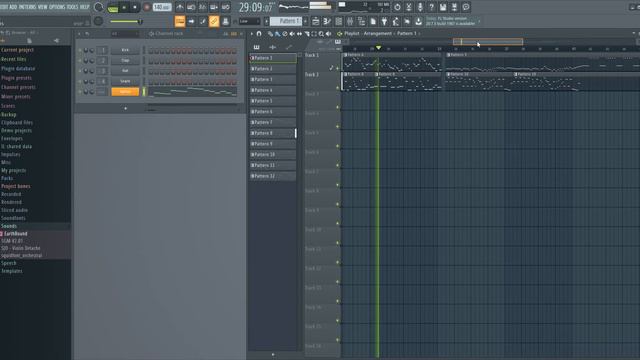Click the page document icon in shortcut toolbar

pyautogui.click(x=373, y=21)
